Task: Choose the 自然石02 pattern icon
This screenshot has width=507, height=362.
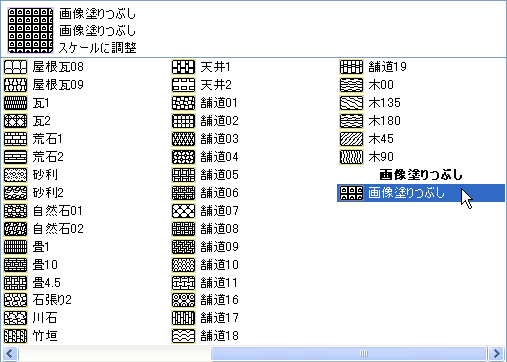Action: [x=15, y=229]
